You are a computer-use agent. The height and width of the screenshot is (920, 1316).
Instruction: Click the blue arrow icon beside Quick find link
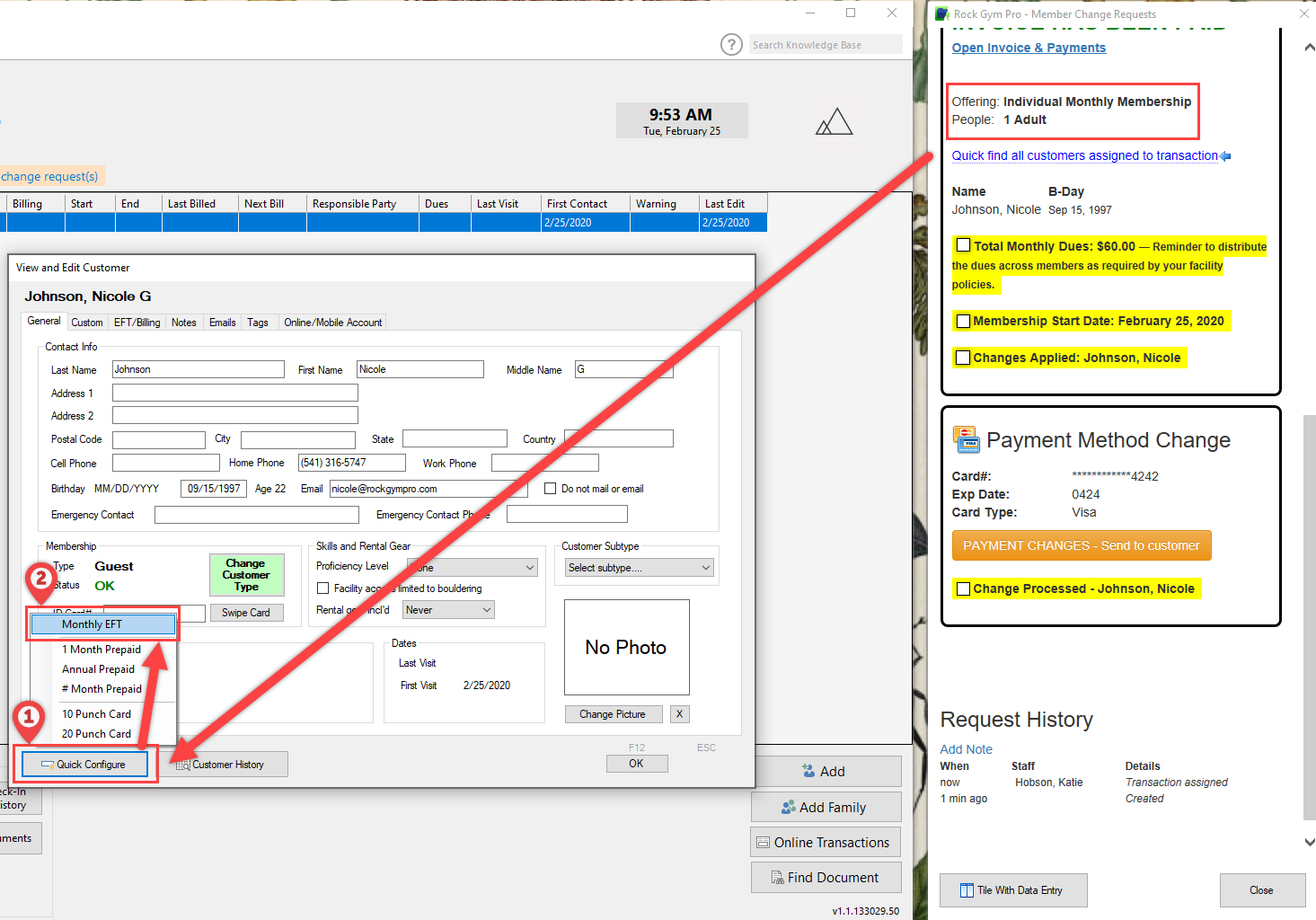(x=1225, y=156)
